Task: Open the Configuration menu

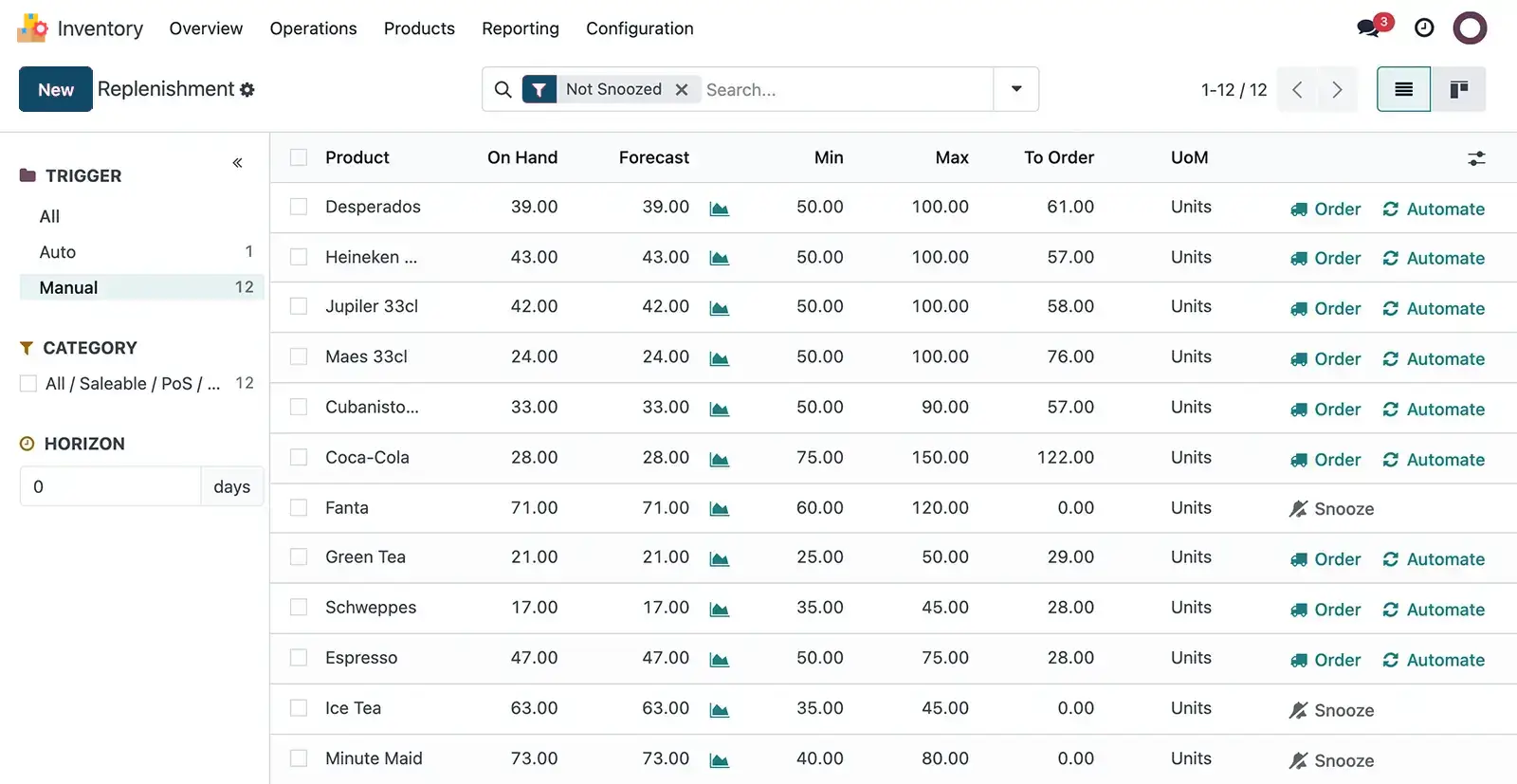Action: pyautogui.click(x=639, y=28)
